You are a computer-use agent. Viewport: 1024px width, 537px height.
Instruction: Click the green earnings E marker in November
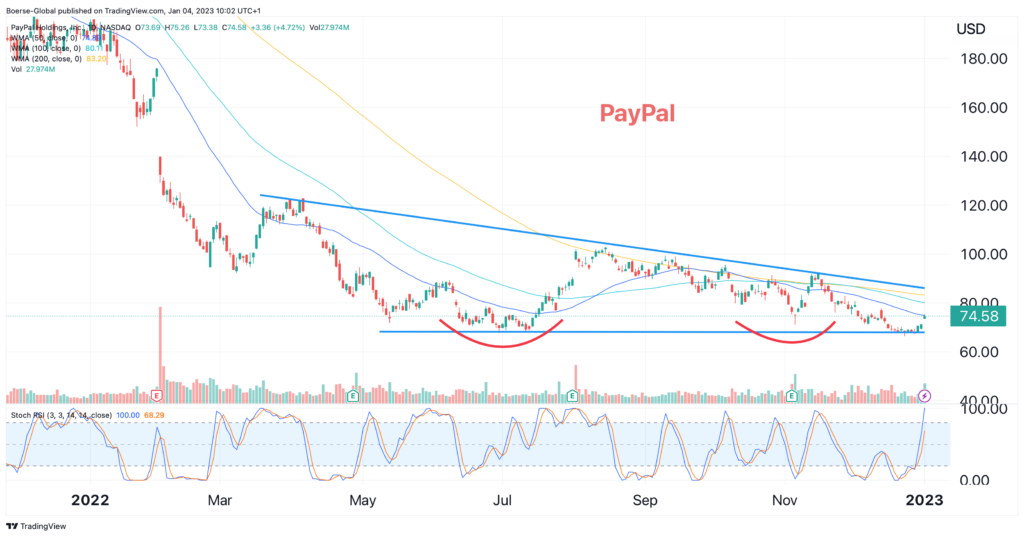pyautogui.click(x=792, y=395)
